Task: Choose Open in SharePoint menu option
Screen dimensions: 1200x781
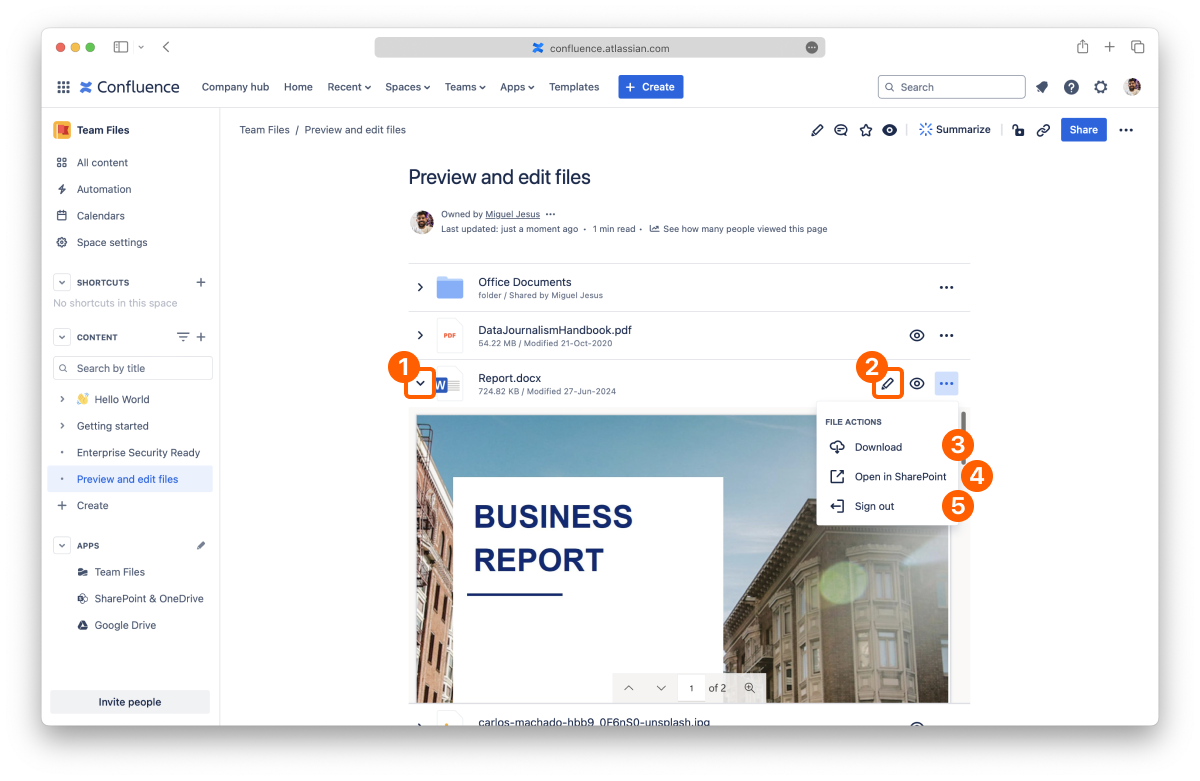Action: coord(899,477)
